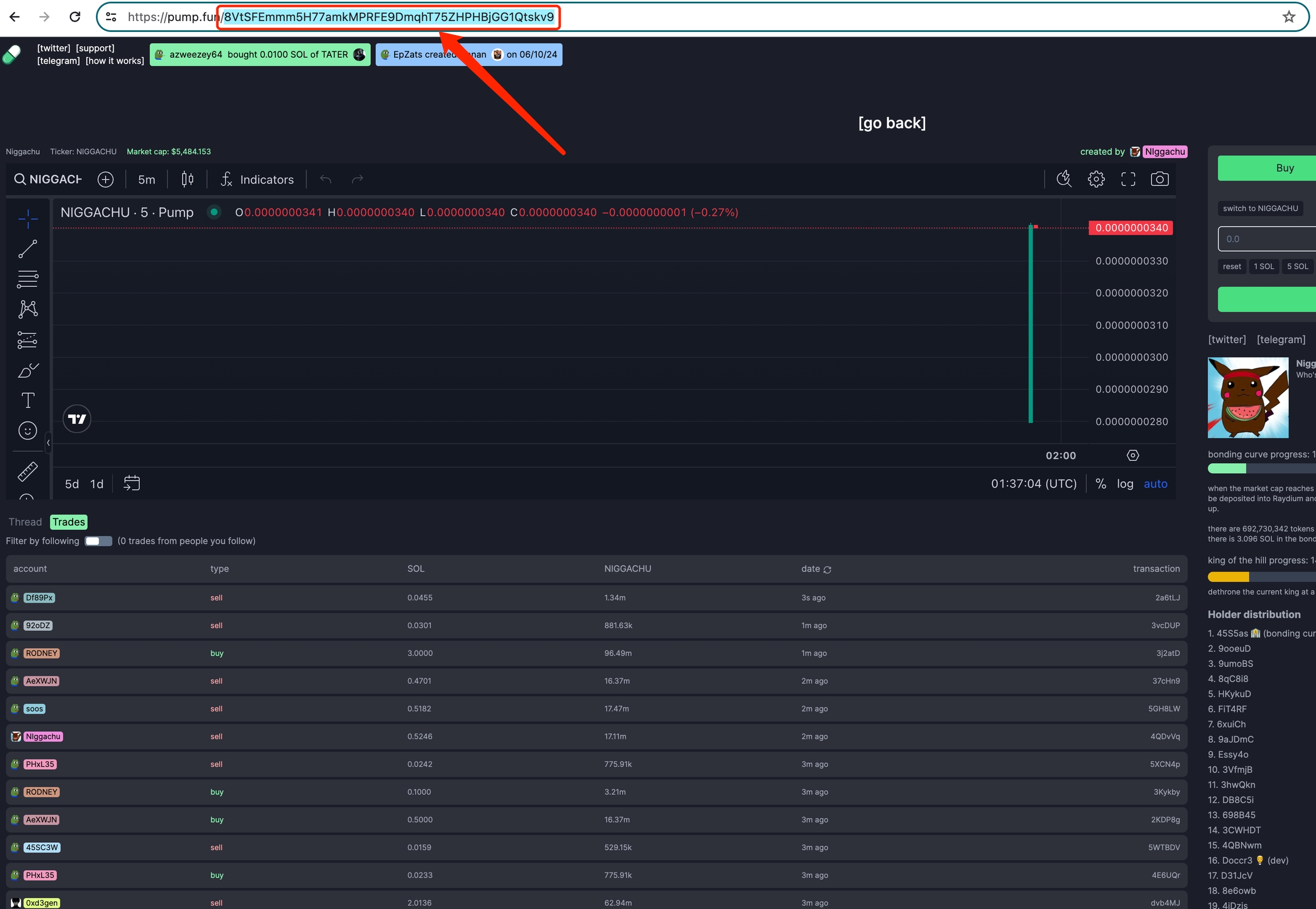Select the brush drawing tool
Viewport: 1316px width, 909px height.
click(27, 370)
